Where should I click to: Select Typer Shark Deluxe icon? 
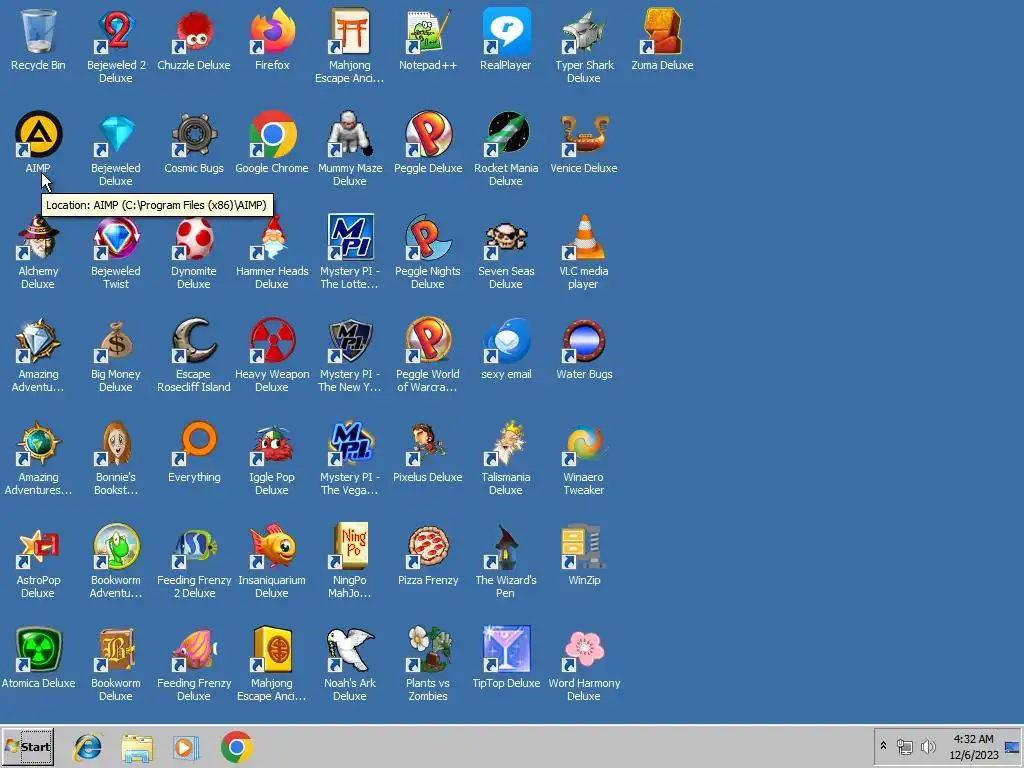(x=584, y=31)
